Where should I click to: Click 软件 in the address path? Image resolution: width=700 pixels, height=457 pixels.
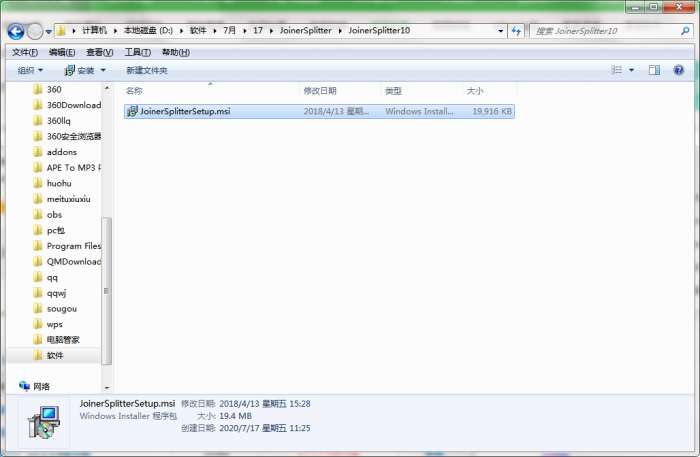(198, 30)
